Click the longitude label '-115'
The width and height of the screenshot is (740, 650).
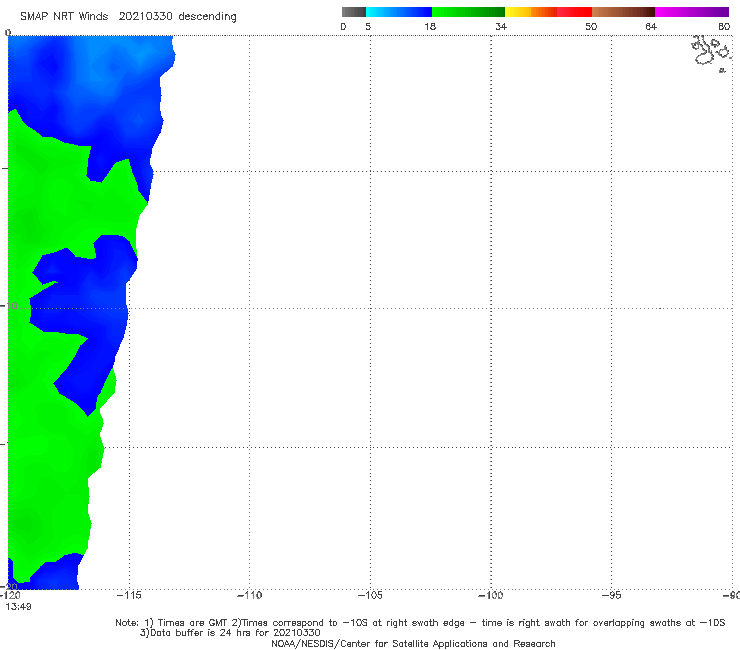[129, 595]
